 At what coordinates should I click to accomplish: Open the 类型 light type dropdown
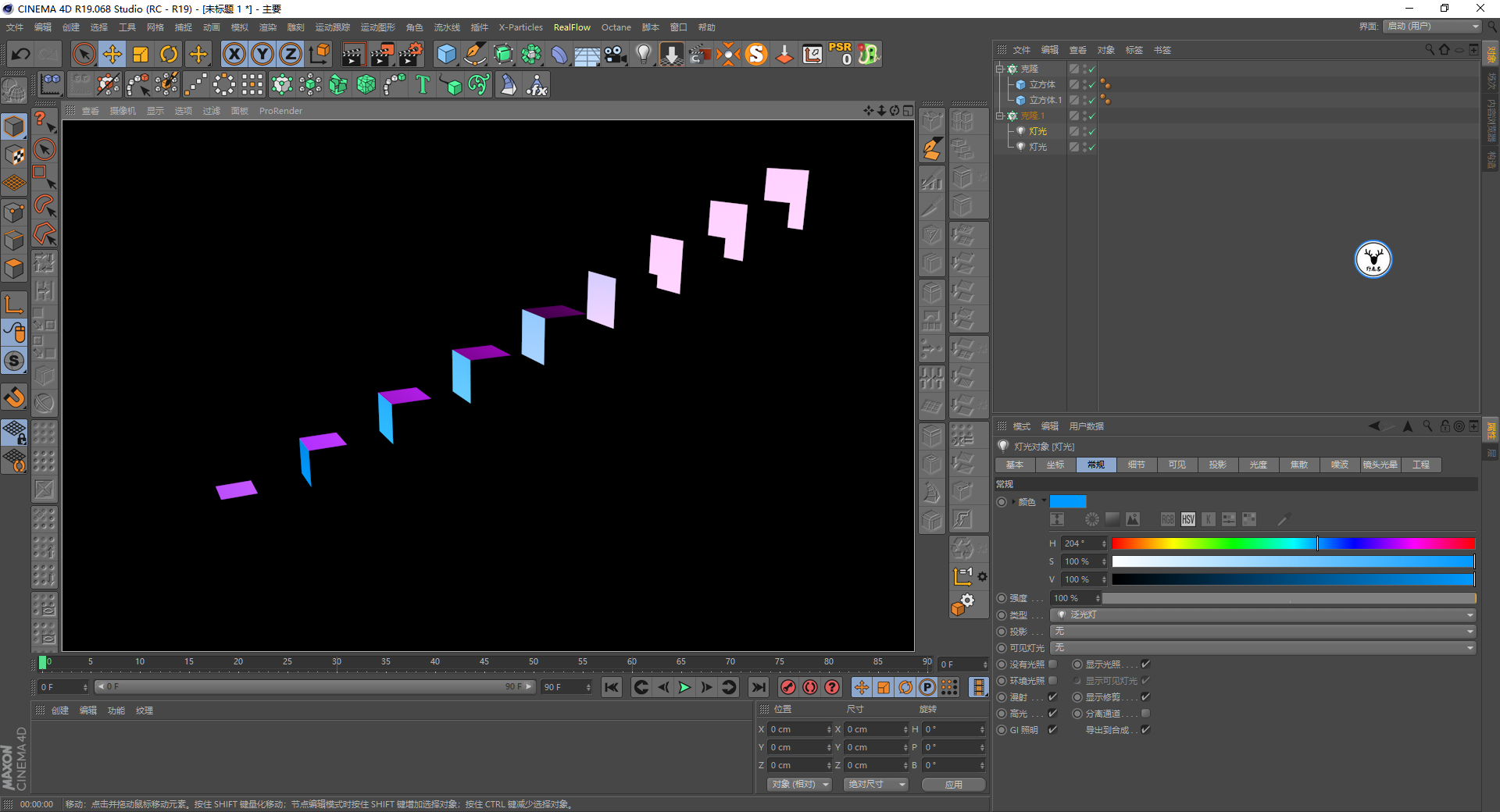pos(1263,615)
